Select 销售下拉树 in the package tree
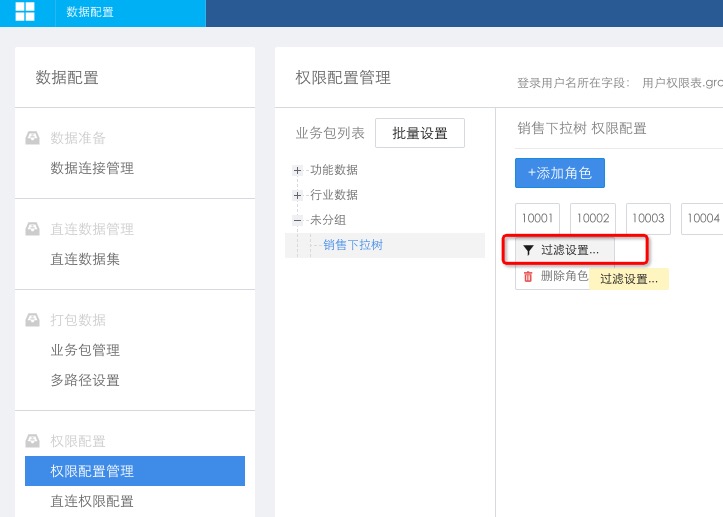This screenshot has width=723, height=517. click(352, 245)
